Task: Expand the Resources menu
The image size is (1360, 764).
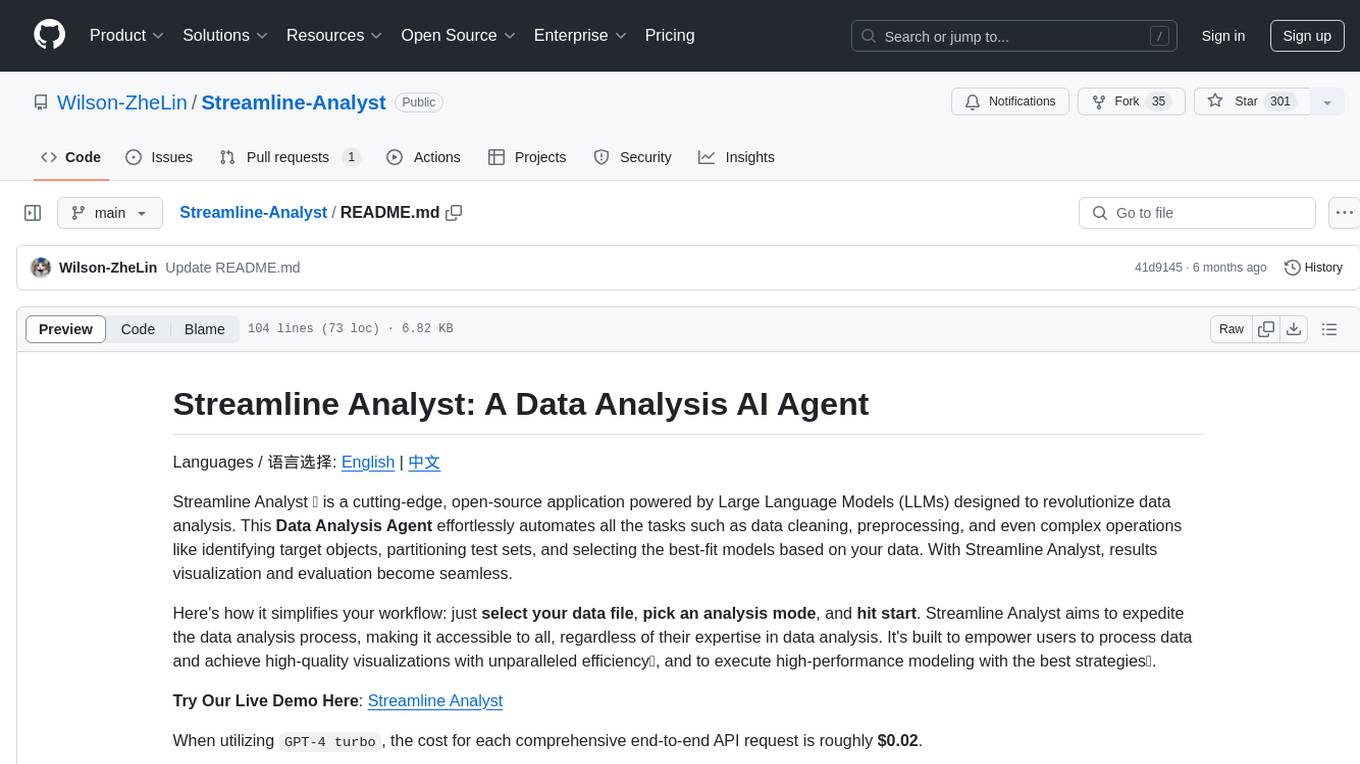Action: [x=334, y=35]
